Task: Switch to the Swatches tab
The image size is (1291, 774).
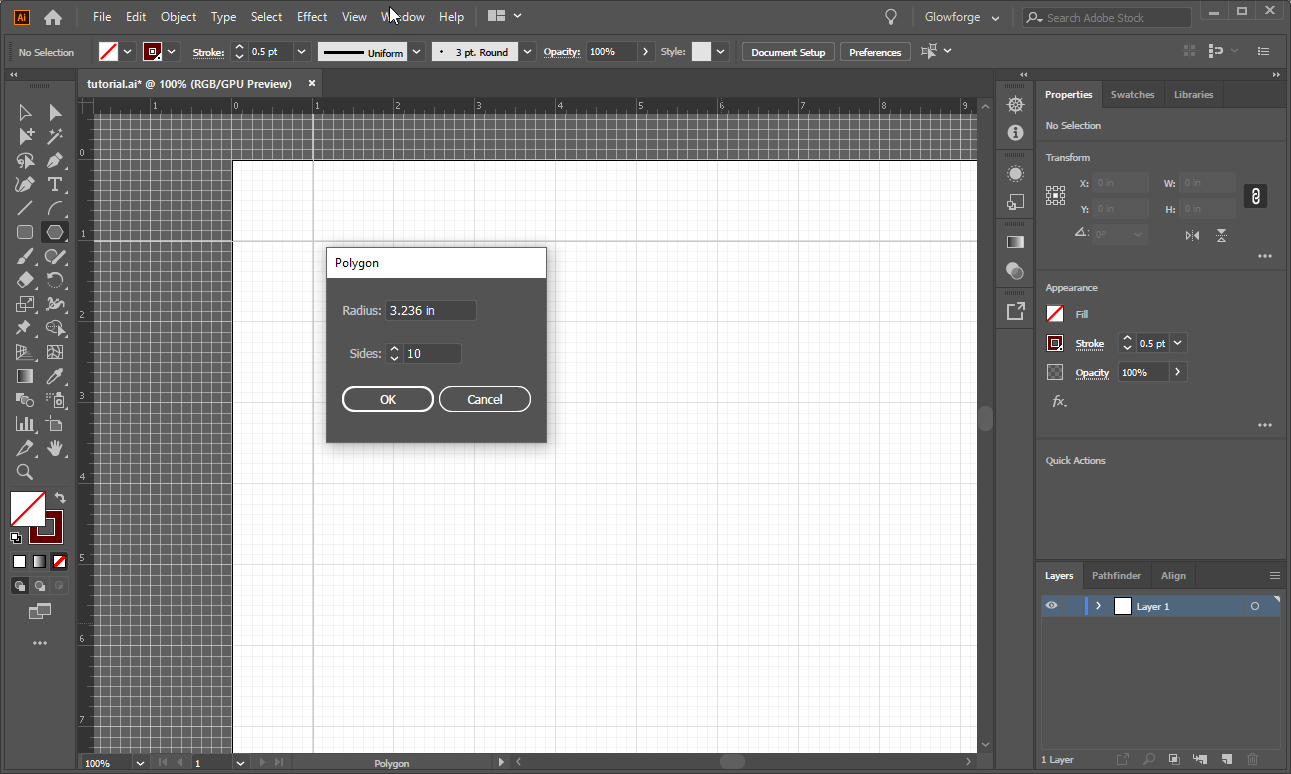Action: click(1133, 94)
